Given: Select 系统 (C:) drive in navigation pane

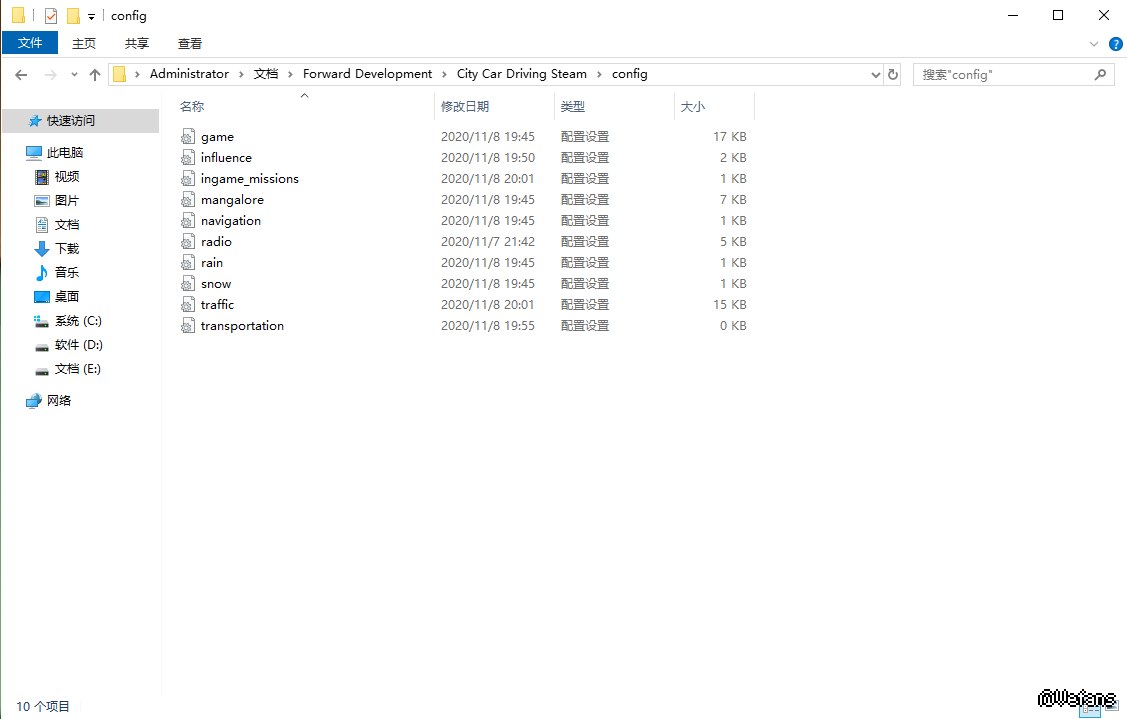Looking at the screenshot, I should (78, 321).
